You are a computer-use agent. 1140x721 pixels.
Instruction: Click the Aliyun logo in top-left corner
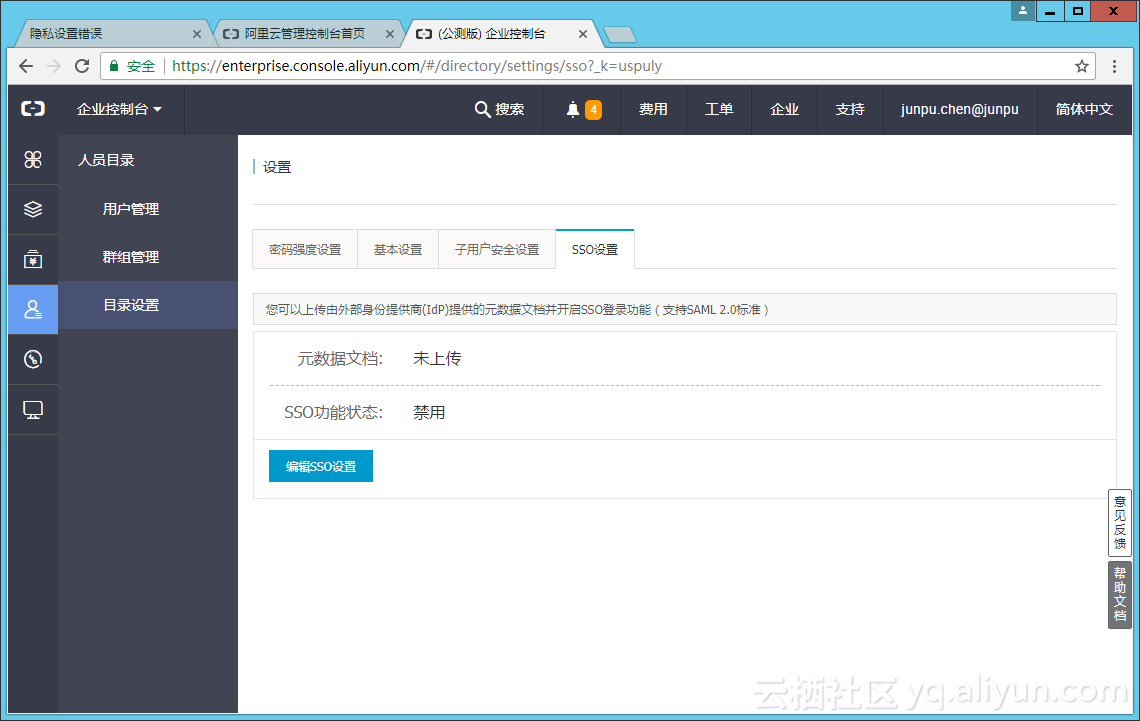coord(32,110)
